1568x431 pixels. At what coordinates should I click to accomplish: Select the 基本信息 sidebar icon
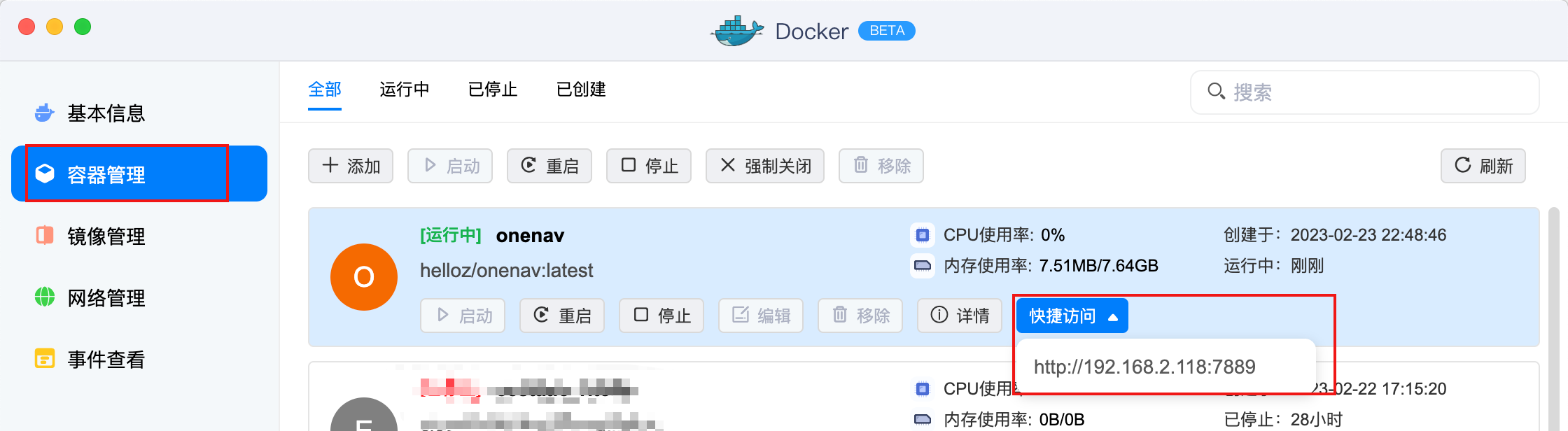pos(43,112)
